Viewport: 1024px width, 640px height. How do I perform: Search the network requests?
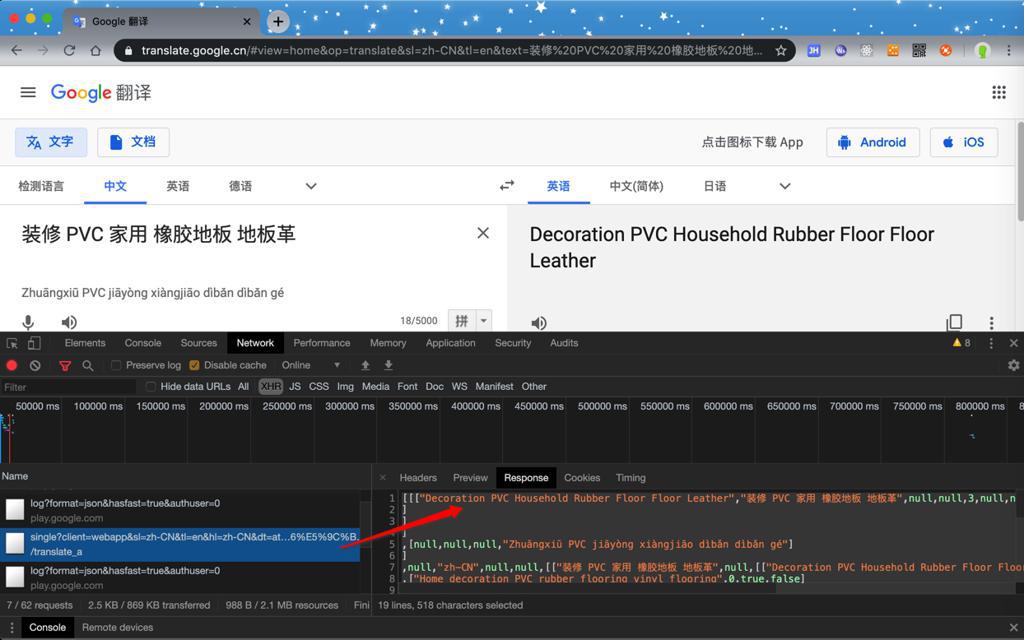click(x=88, y=365)
